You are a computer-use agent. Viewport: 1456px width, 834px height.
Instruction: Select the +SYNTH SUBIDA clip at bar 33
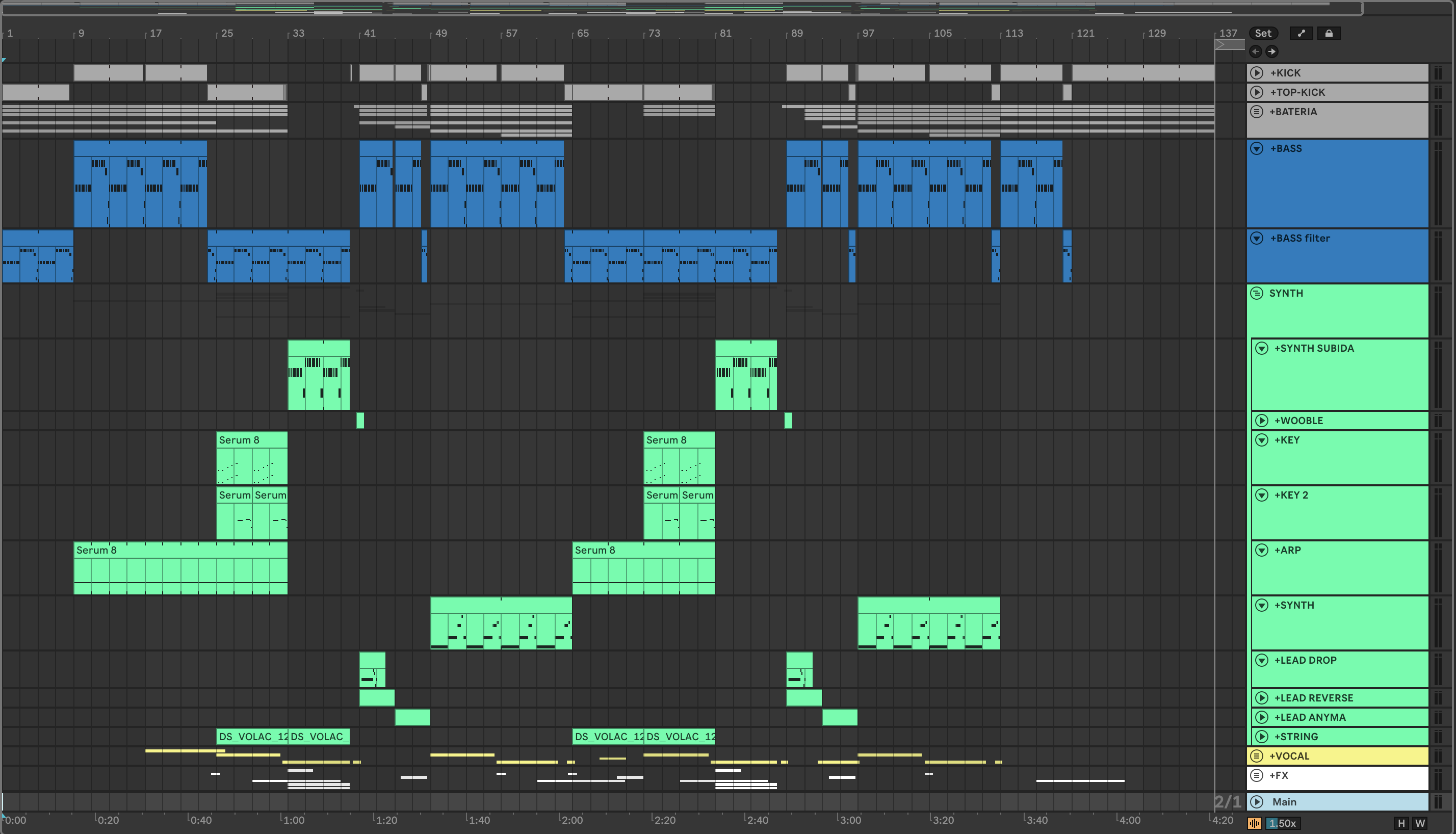319,375
